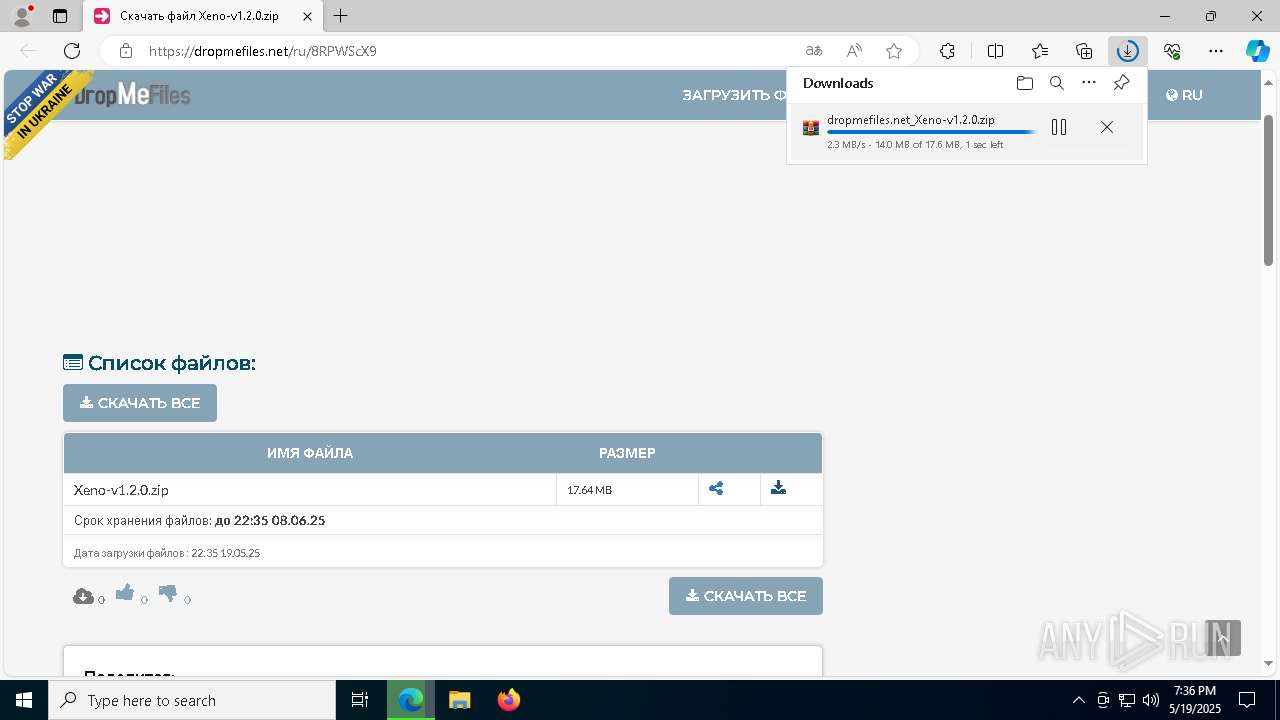Download Xeno-v1.2.0.zip via row icon
The height and width of the screenshot is (720, 1280).
tap(779, 489)
